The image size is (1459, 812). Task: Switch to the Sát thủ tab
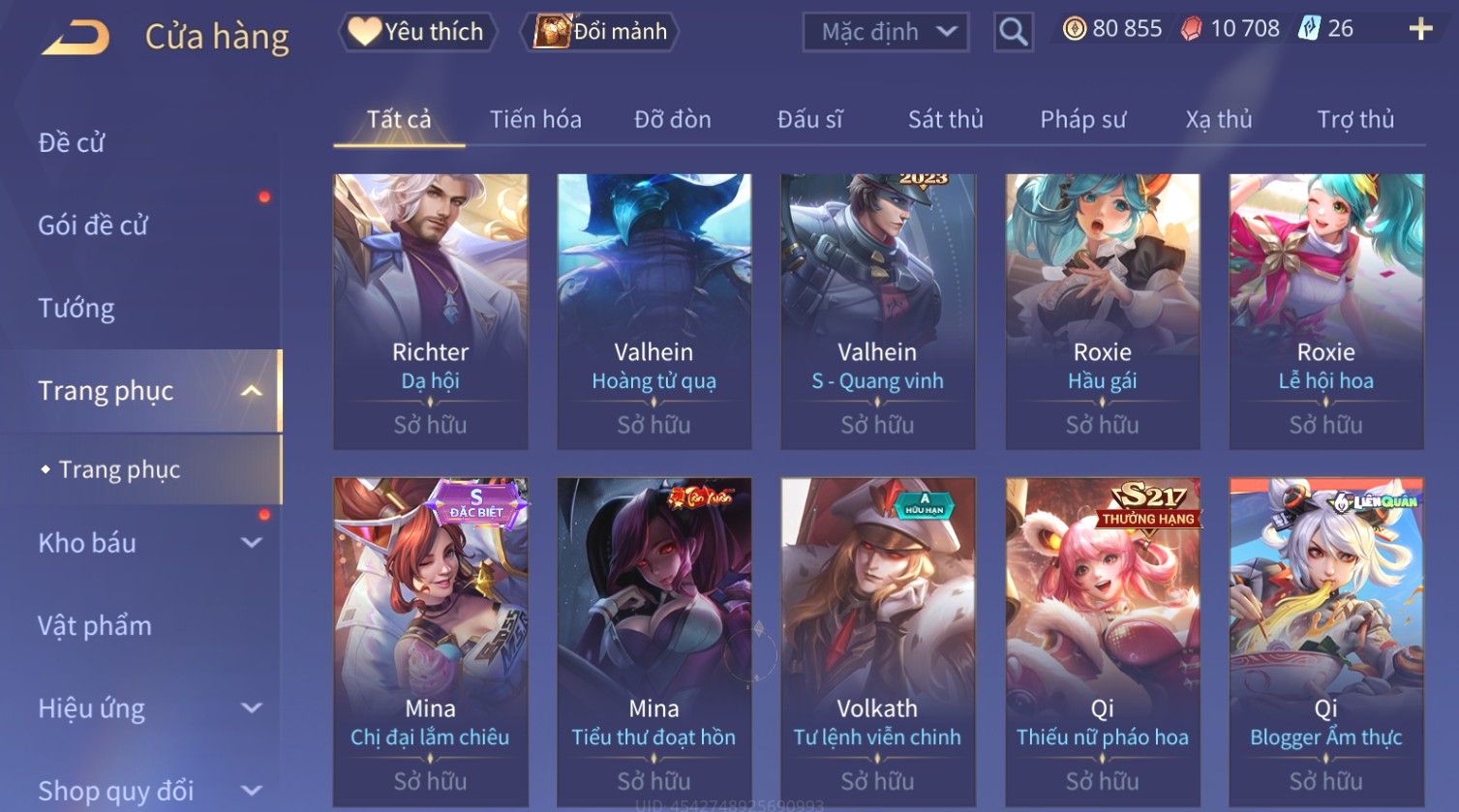(945, 119)
